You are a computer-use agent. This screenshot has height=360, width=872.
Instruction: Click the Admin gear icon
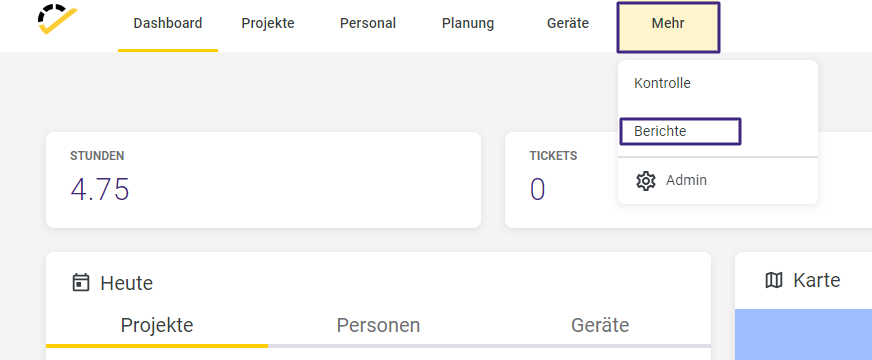646,181
